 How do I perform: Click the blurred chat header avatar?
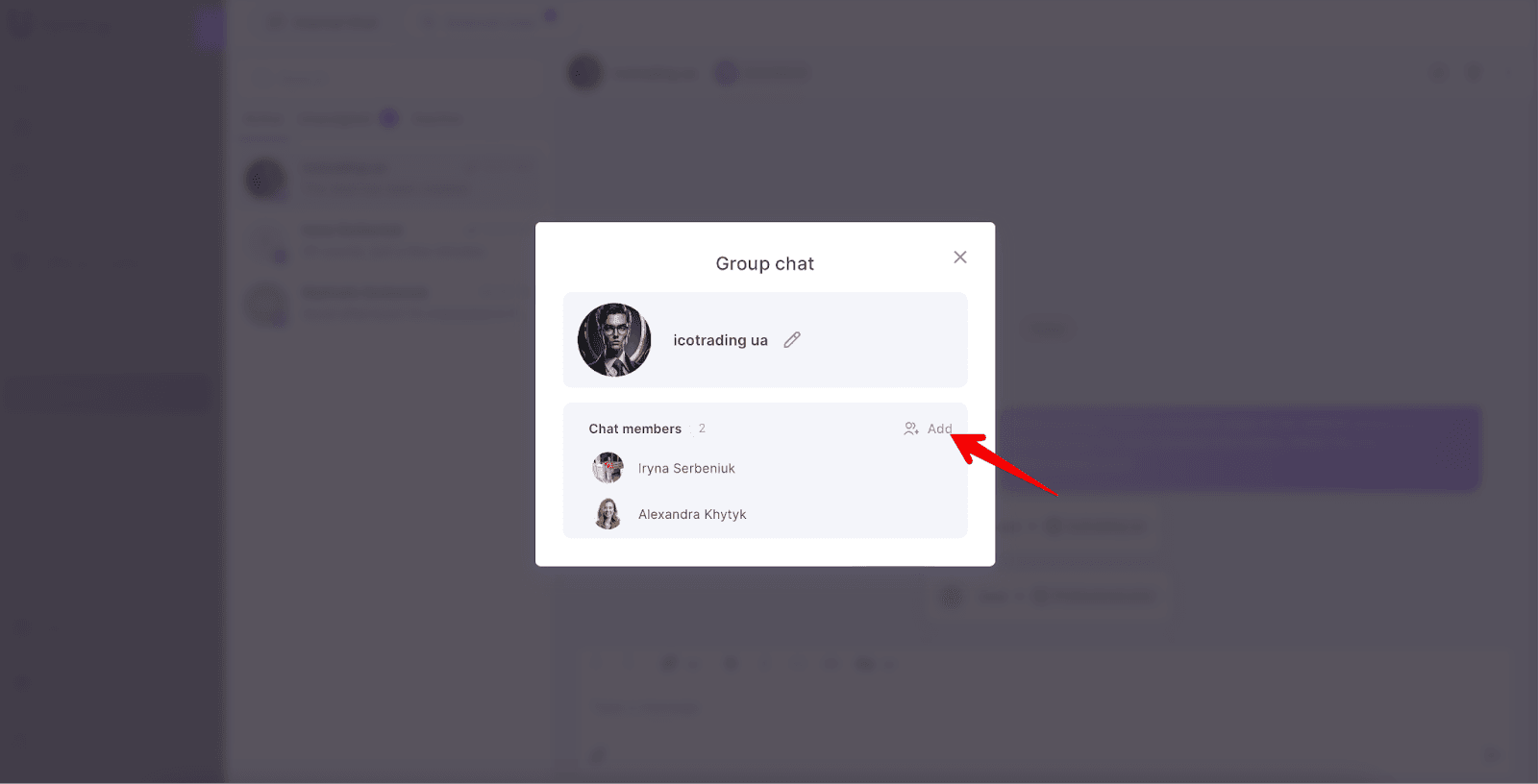click(x=584, y=72)
